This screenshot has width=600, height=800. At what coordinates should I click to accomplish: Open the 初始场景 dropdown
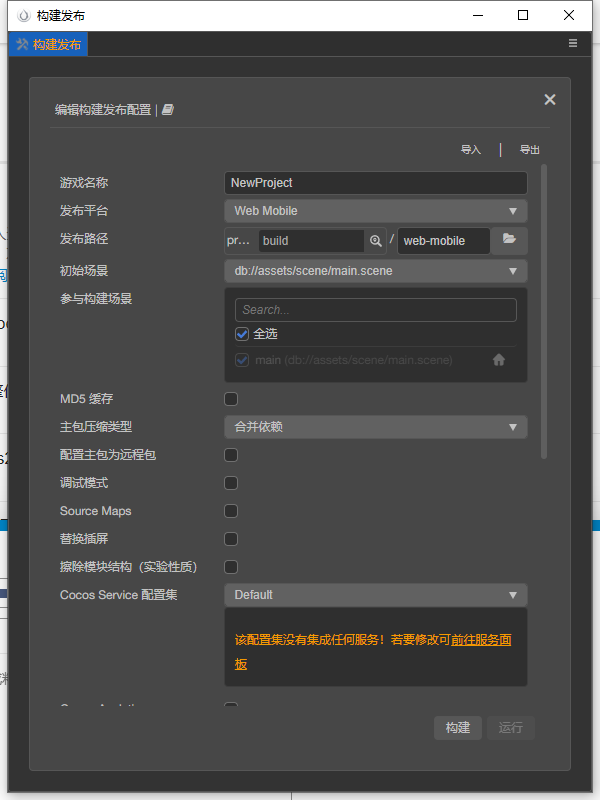point(376,271)
